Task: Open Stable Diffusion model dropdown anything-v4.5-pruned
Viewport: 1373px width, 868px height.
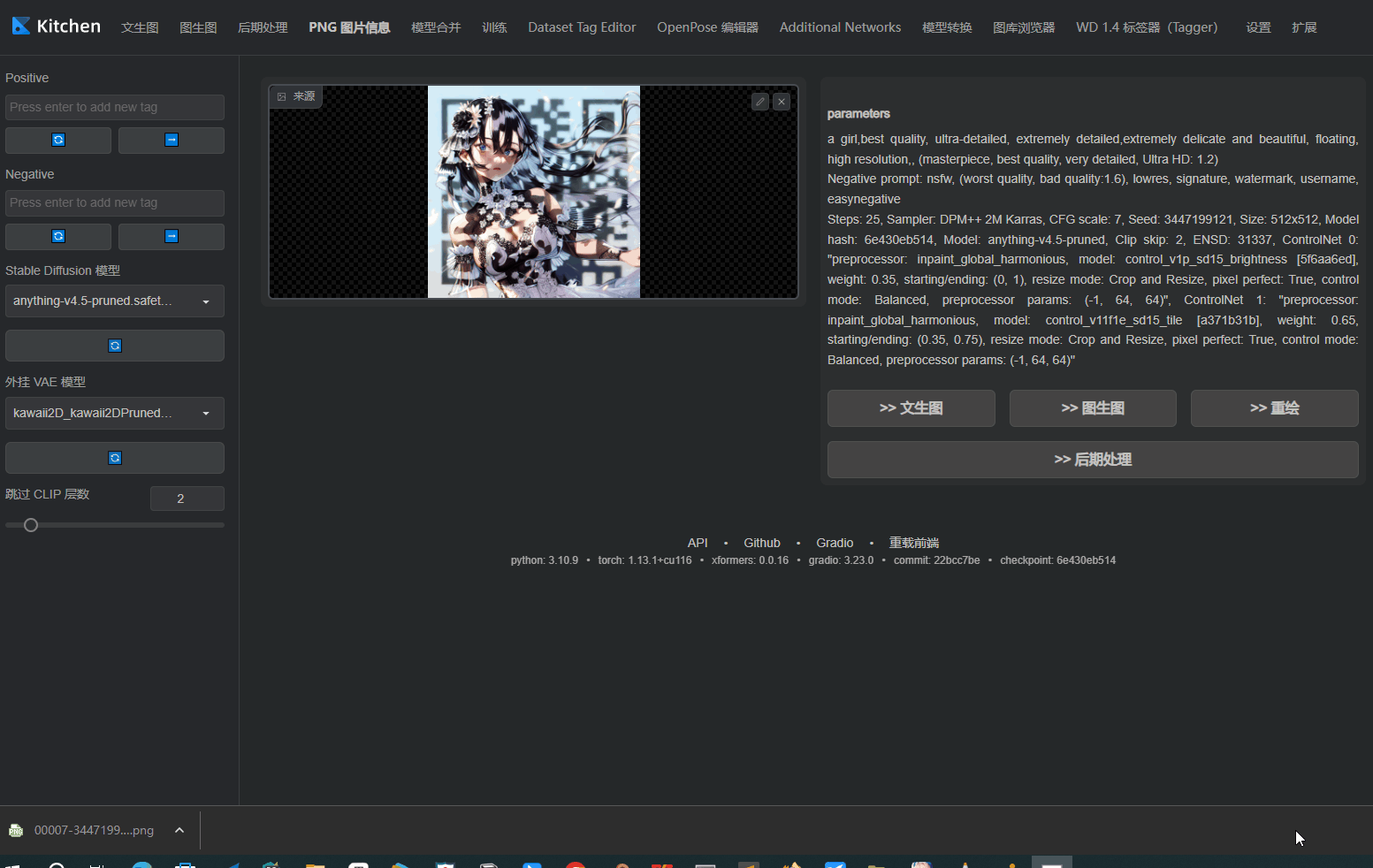Action: coord(115,301)
